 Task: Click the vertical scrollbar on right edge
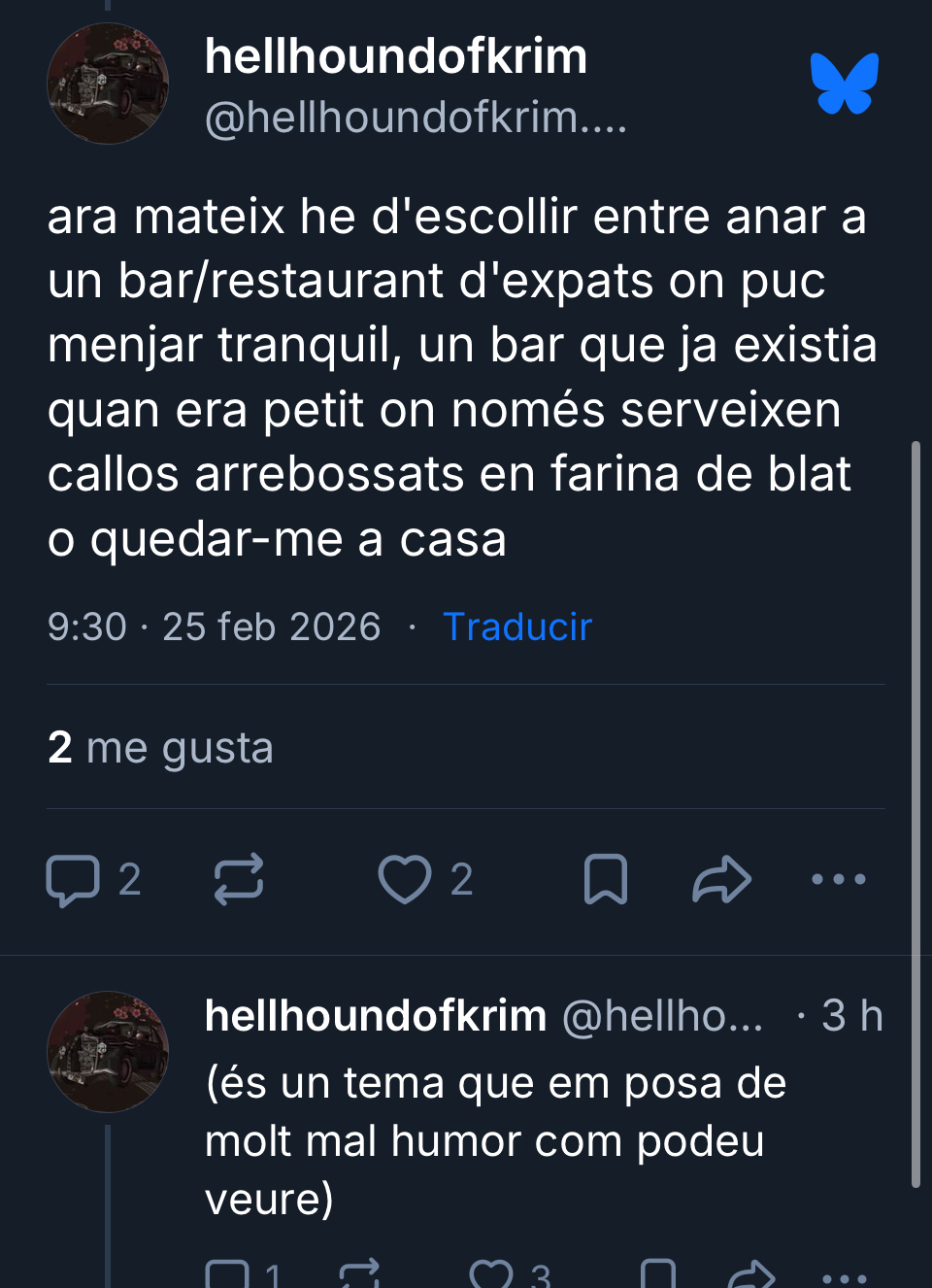click(915, 814)
